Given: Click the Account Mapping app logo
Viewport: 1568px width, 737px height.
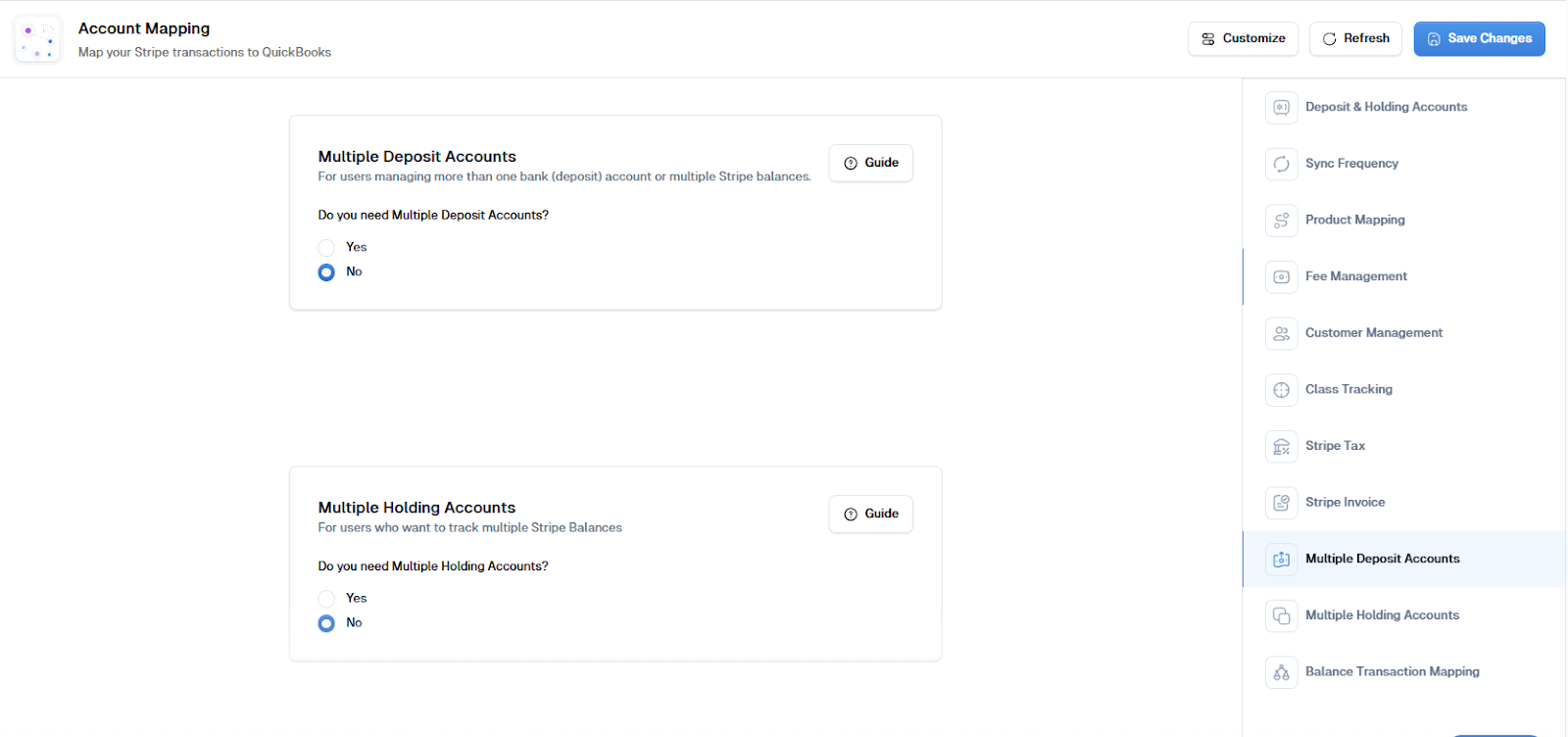Looking at the screenshot, I should pos(38,39).
